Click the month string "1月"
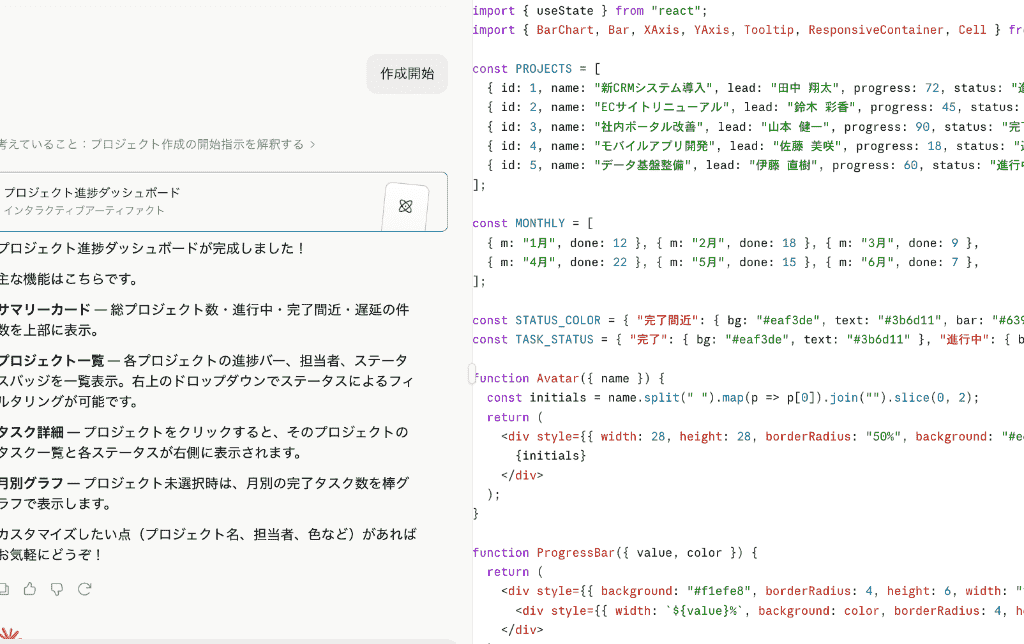This screenshot has height=644, width=1024. [x=539, y=243]
